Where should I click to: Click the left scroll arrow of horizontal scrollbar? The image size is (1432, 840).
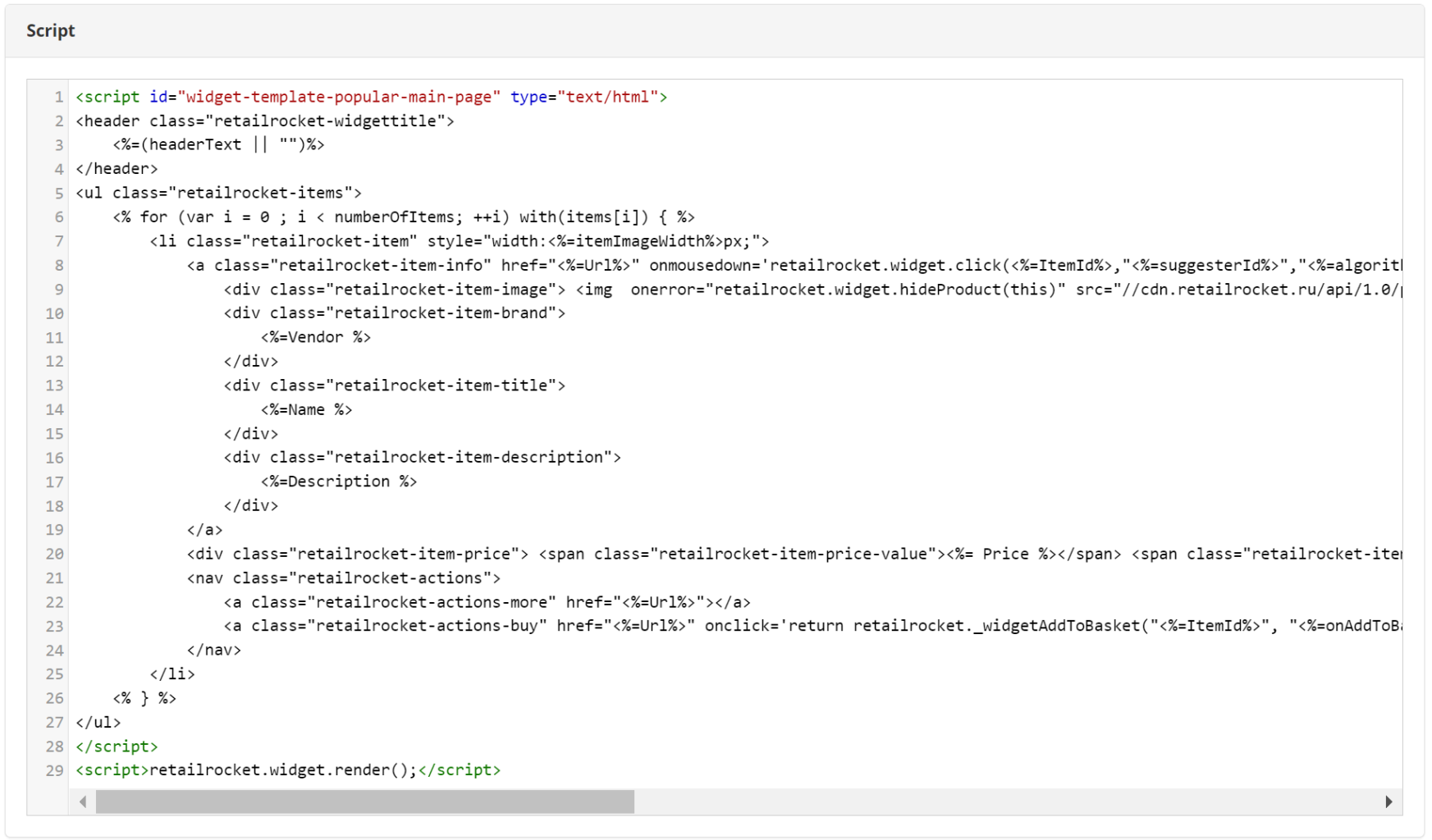[83, 801]
